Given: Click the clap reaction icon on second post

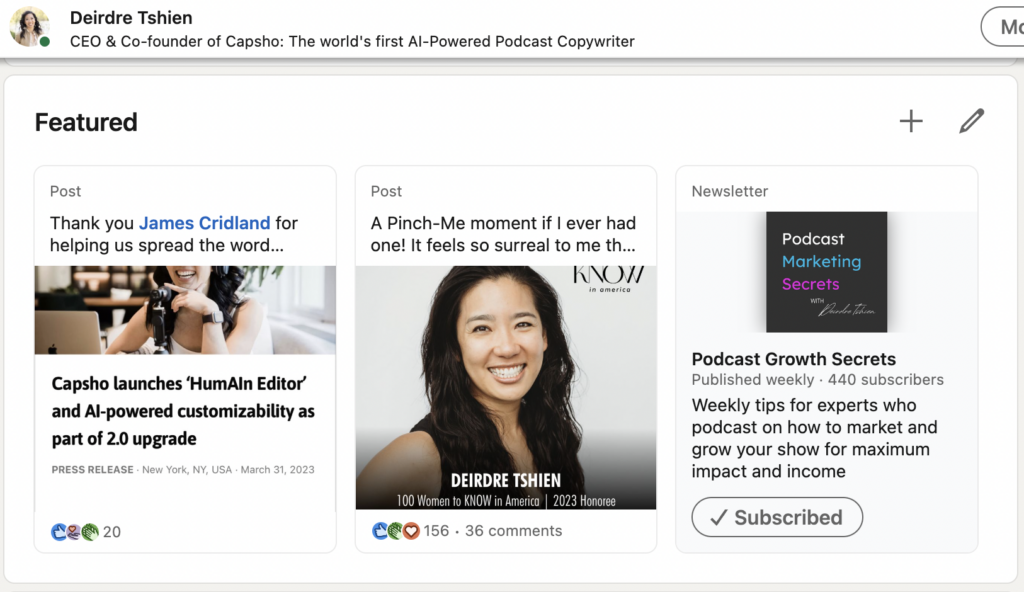Looking at the screenshot, I should tap(395, 531).
